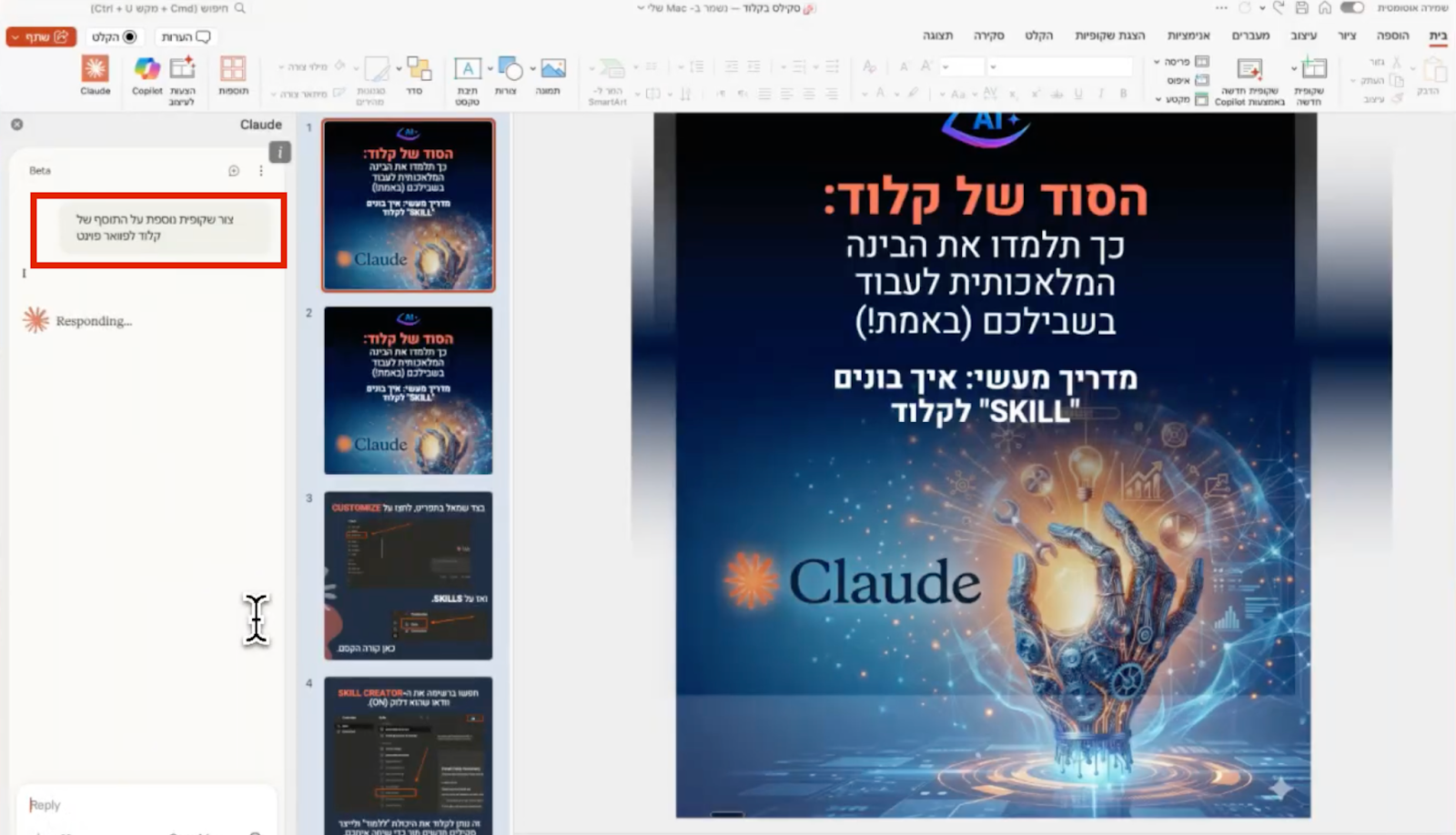Screen dimensions: 1456x835
Task: Switch to the Insert (הוספה) tab
Action: (x=1392, y=35)
